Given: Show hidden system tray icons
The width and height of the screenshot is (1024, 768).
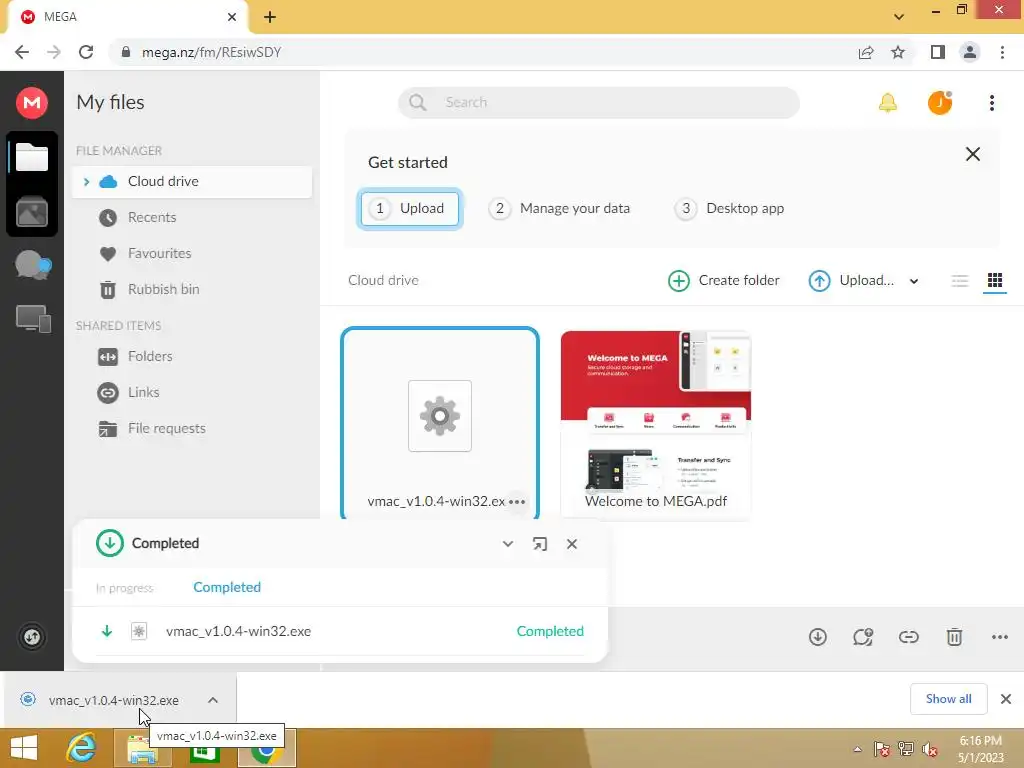Looking at the screenshot, I should [x=857, y=749].
